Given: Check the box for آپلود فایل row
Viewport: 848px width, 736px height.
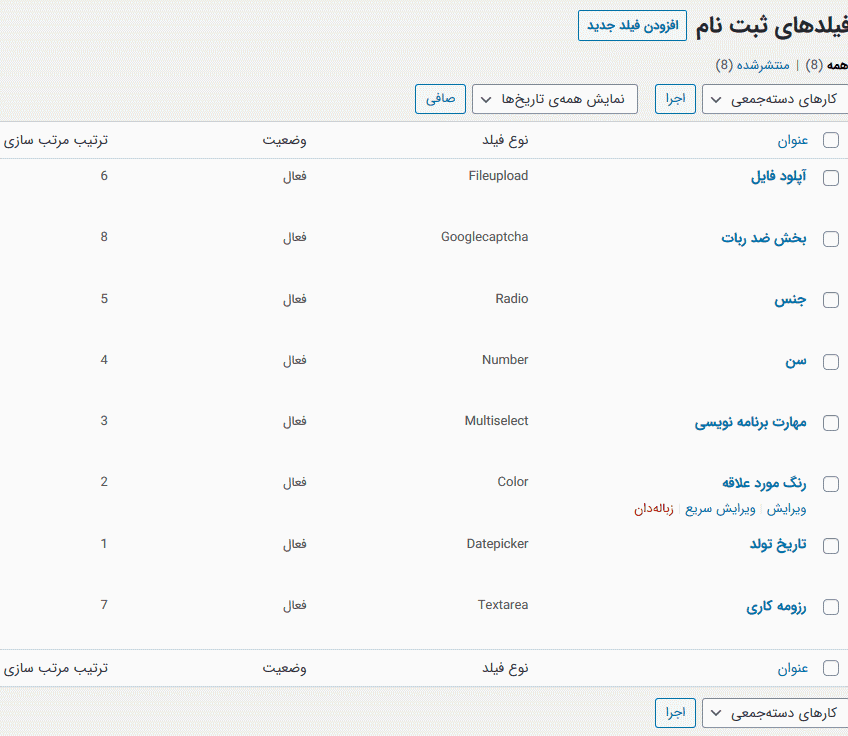Looking at the screenshot, I should tap(831, 178).
